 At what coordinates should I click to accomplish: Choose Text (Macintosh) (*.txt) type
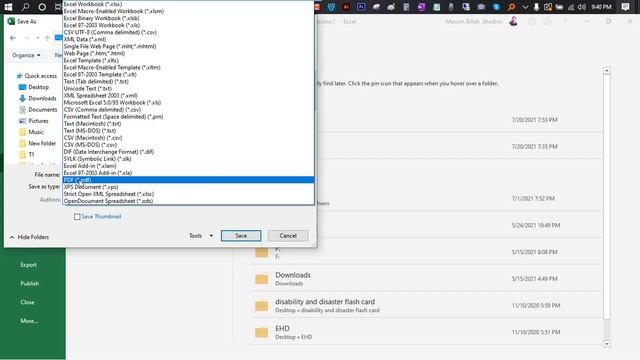(x=188, y=123)
